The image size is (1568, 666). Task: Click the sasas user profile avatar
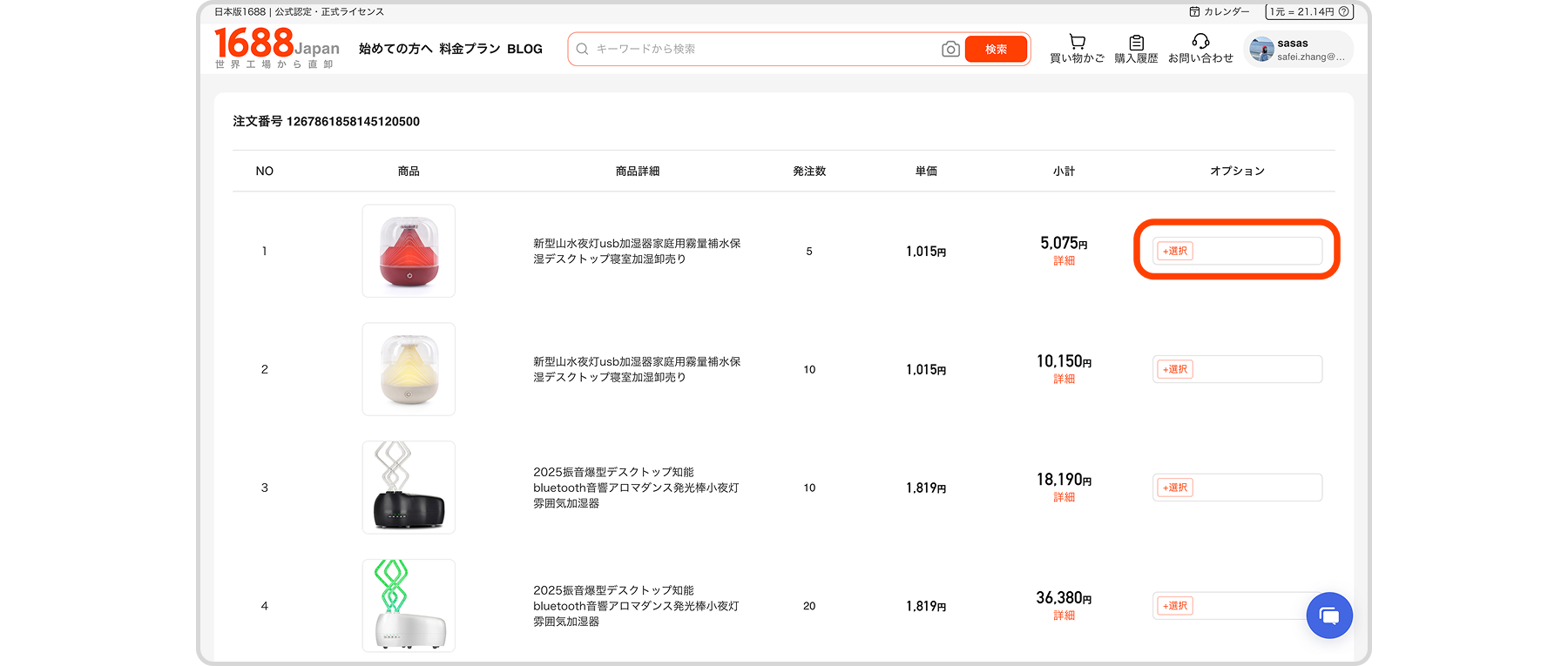coord(1261,50)
